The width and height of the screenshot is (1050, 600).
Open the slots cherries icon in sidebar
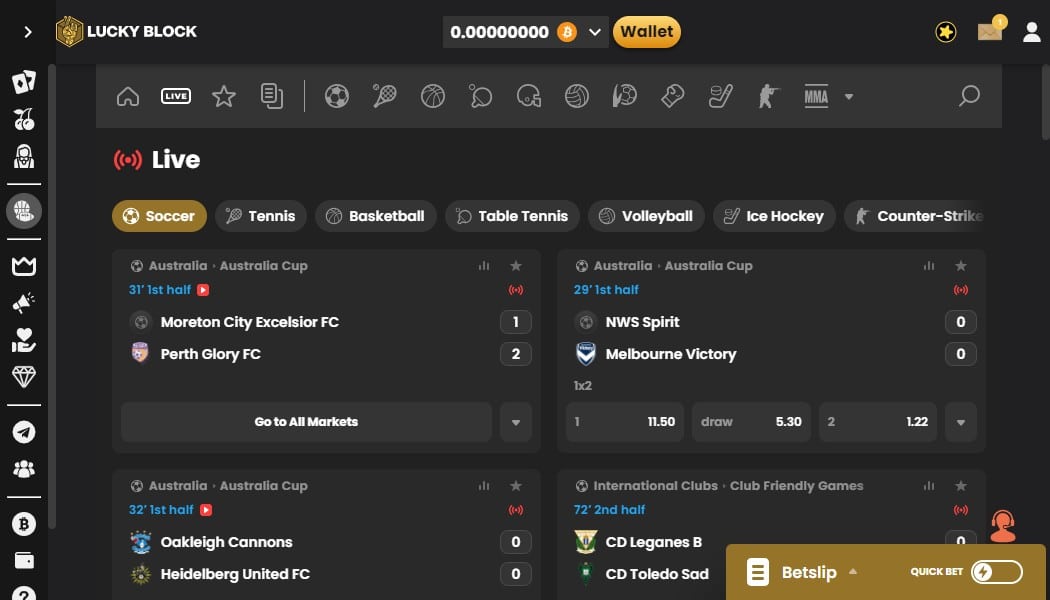coord(24,119)
